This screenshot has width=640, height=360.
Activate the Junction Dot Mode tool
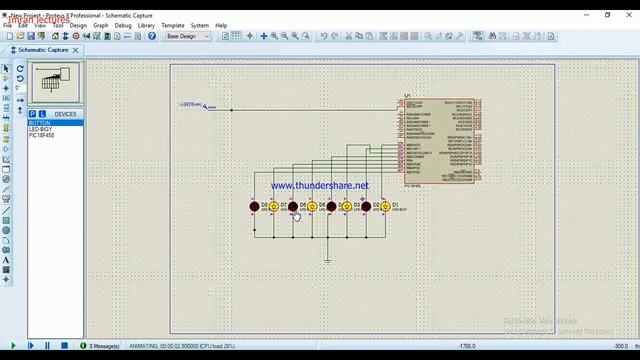coord(6,88)
